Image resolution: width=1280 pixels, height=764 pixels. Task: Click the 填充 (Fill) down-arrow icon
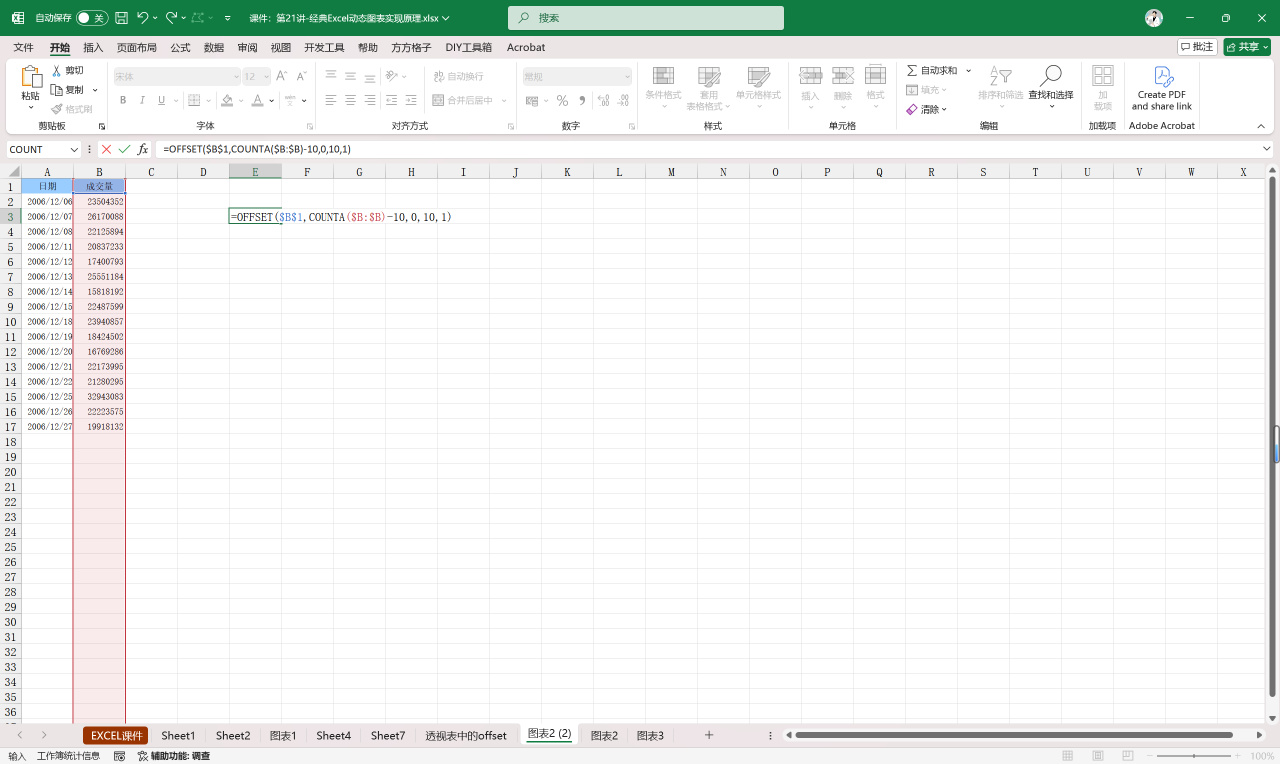pos(912,90)
